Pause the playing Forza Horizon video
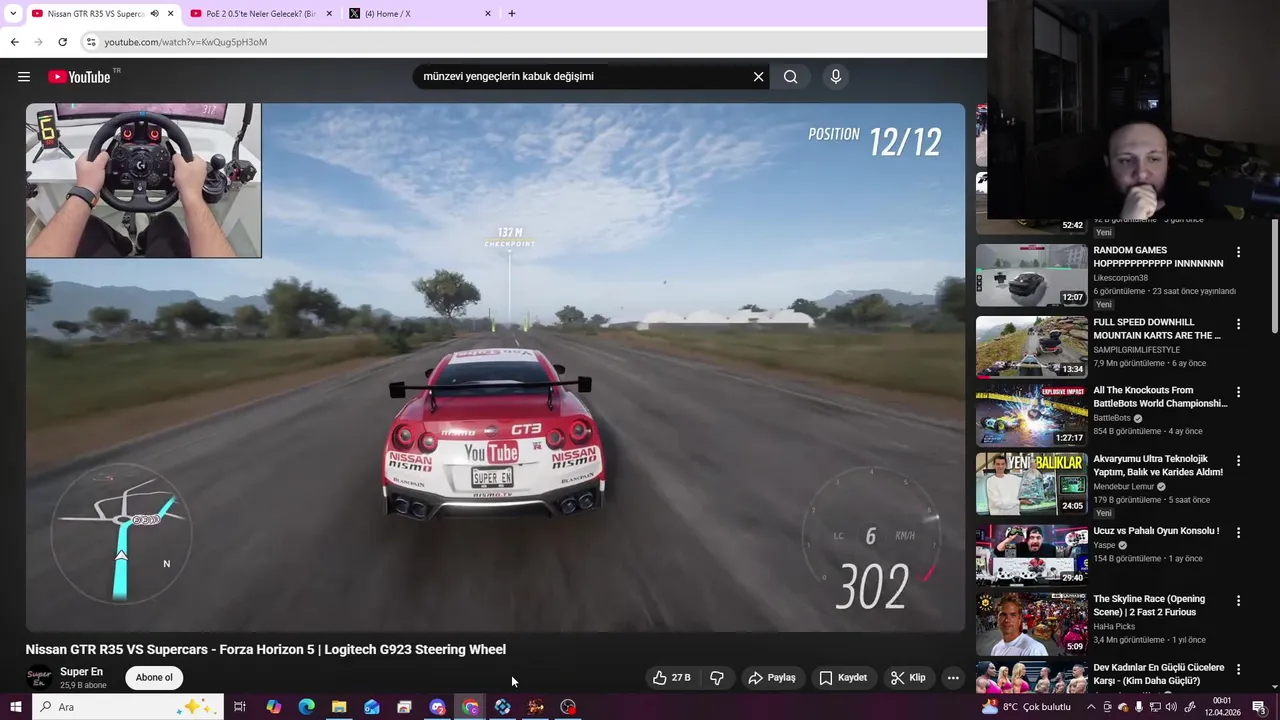The height and width of the screenshot is (720, 1280). [495, 367]
